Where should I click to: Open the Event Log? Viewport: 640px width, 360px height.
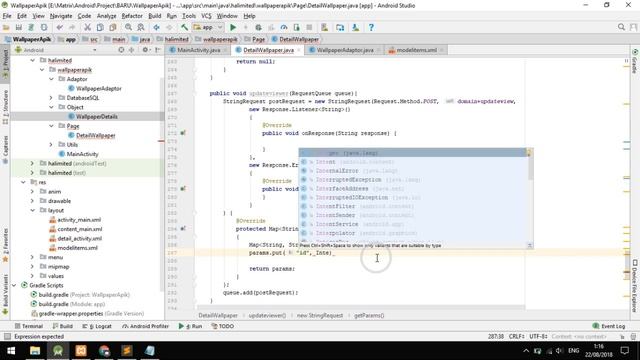pos(609,326)
